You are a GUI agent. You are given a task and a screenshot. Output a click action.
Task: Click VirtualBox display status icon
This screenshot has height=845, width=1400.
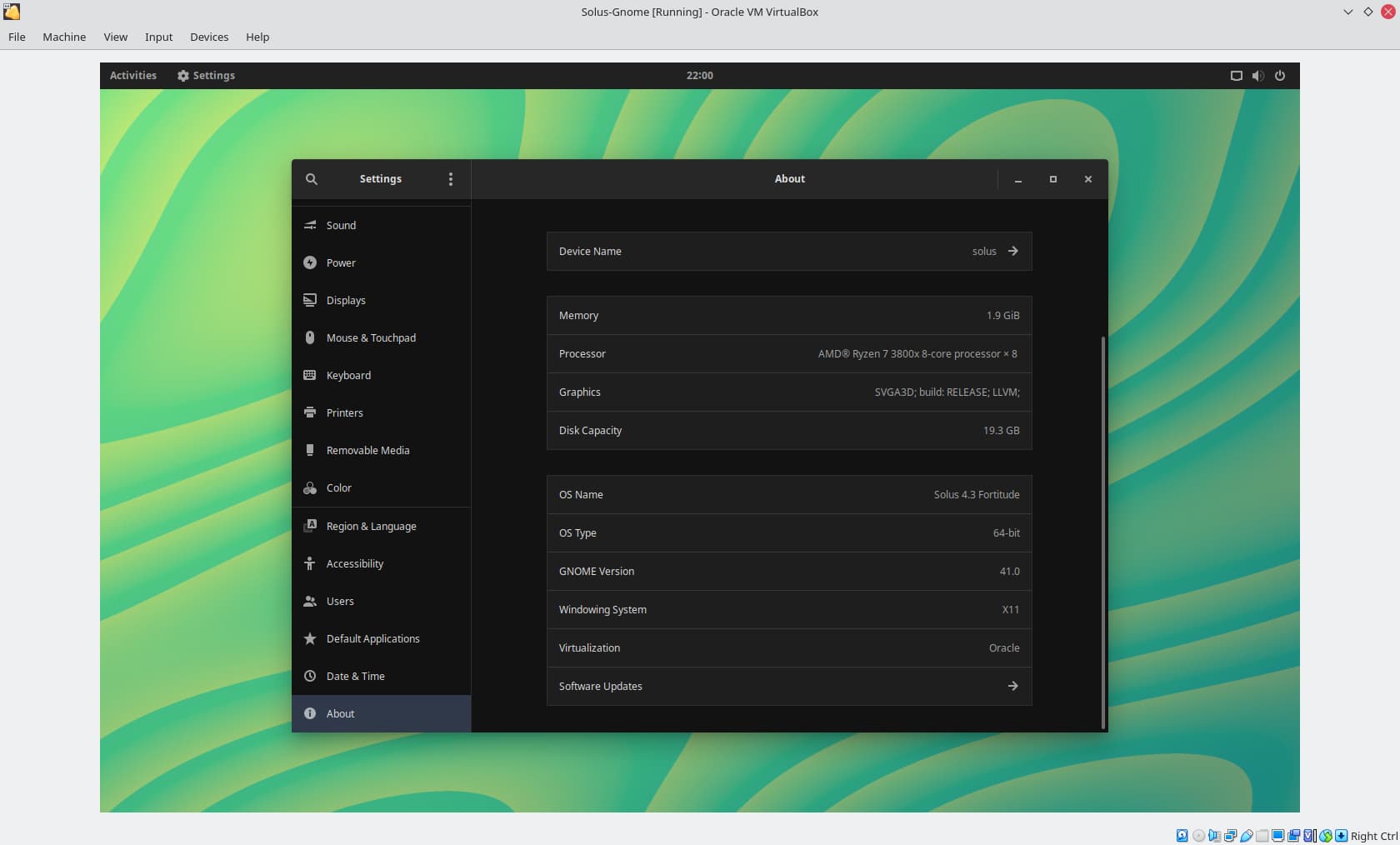[1277, 836]
